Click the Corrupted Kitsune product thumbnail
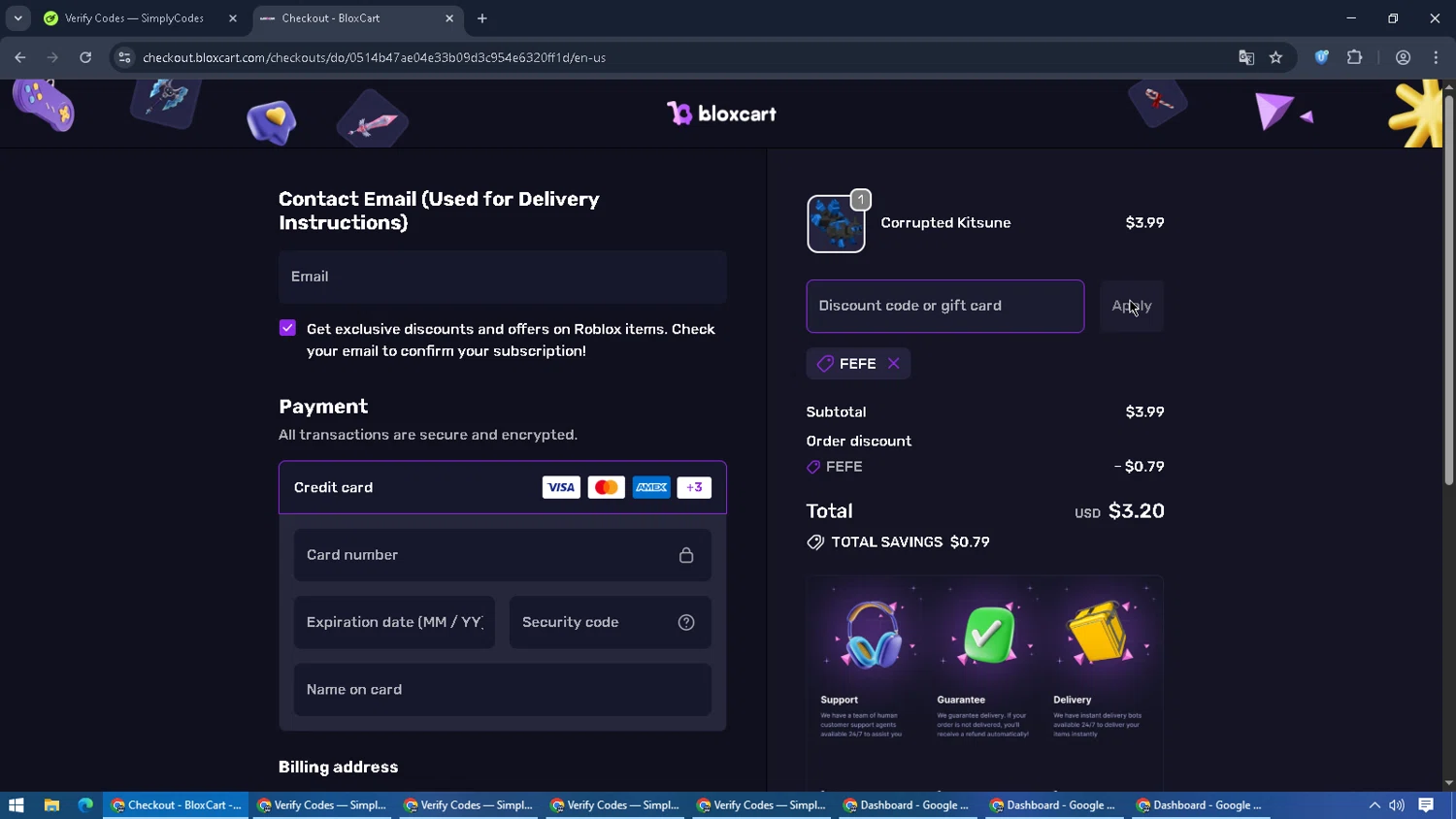 coord(836,223)
